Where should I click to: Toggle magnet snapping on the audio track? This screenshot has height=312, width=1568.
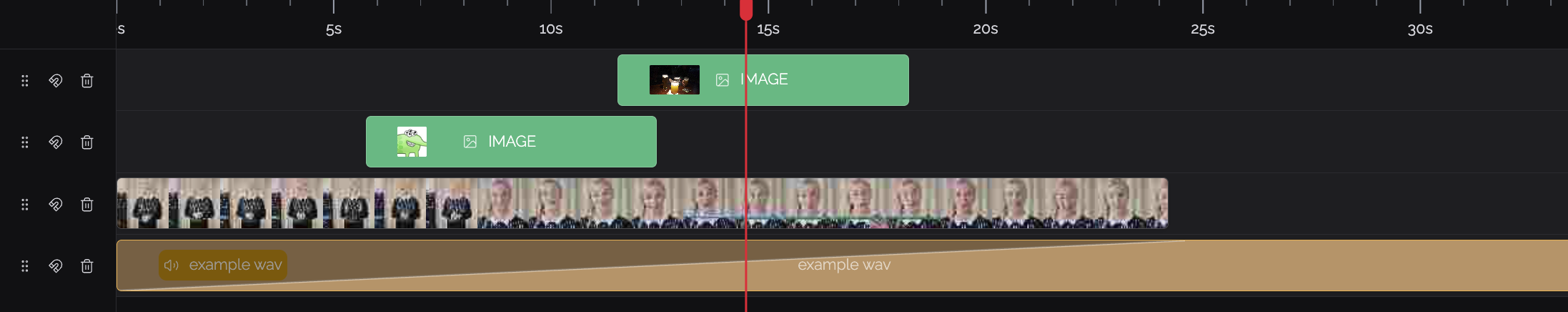(55, 266)
